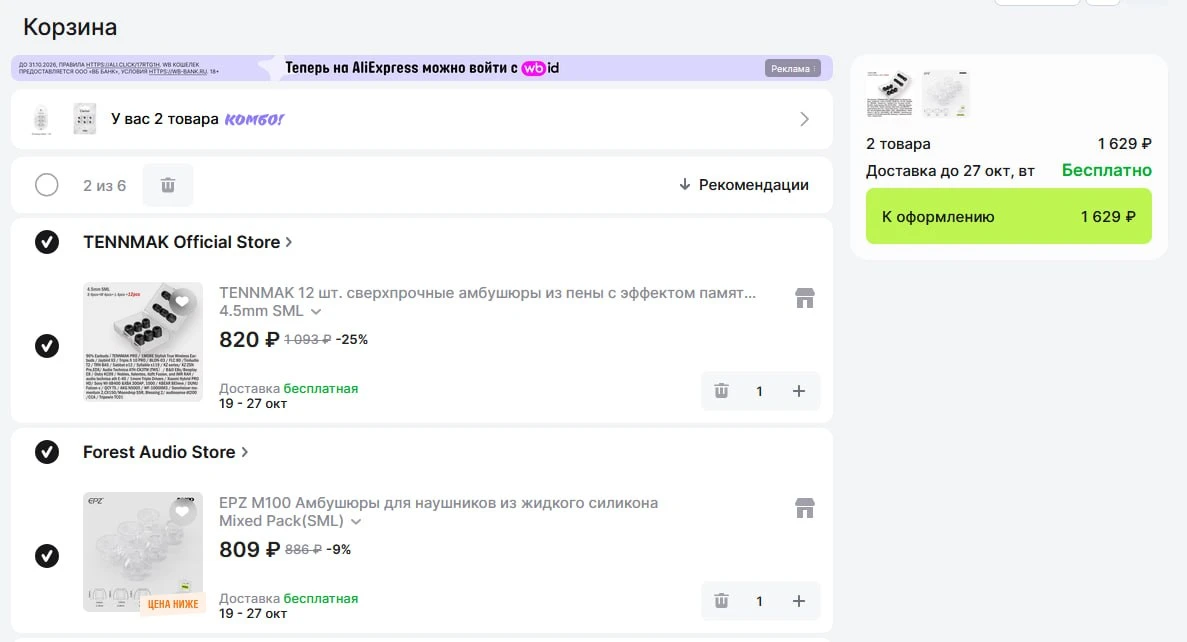Open the store icon on the EPZ M100 row

tap(805, 508)
